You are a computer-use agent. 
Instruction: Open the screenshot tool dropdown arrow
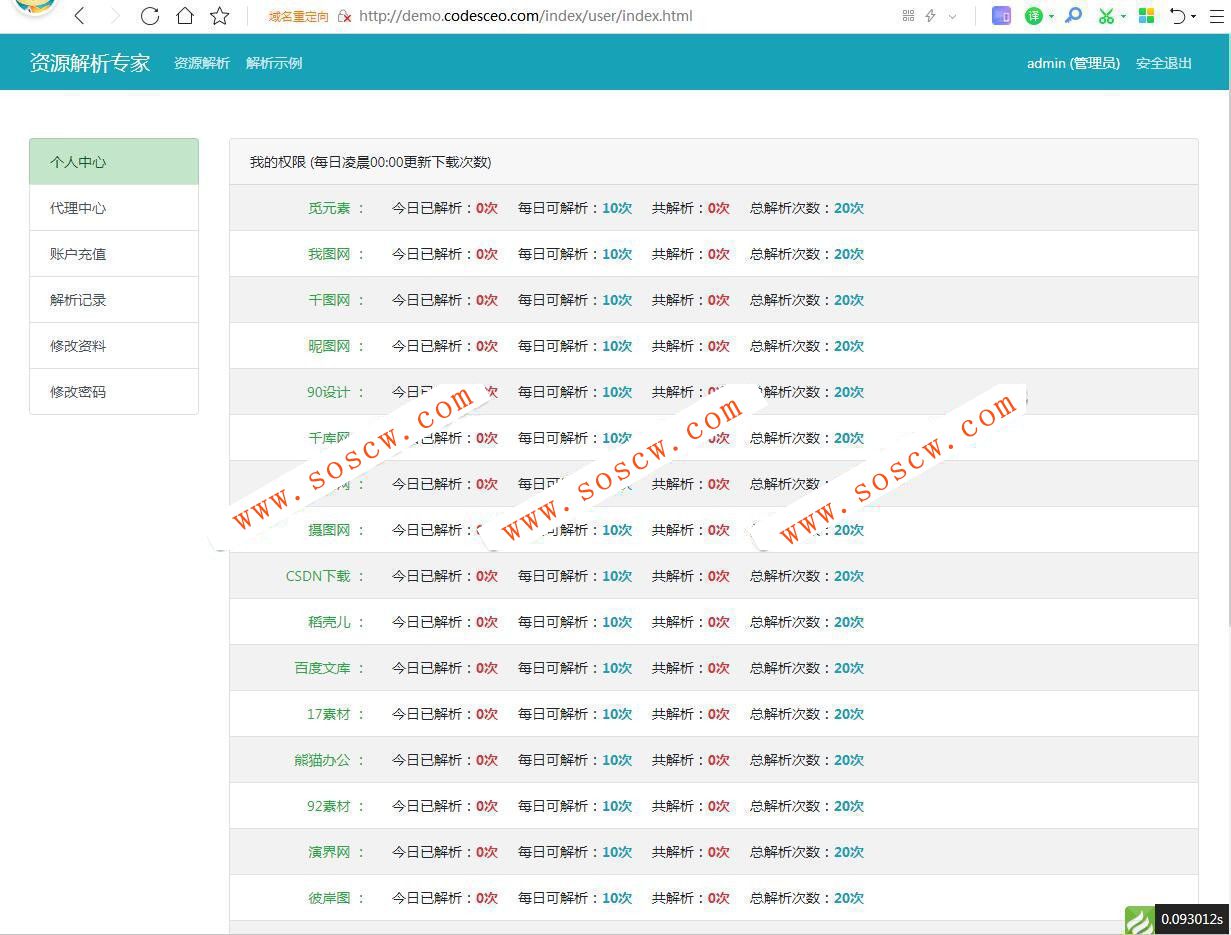coord(1124,17)
